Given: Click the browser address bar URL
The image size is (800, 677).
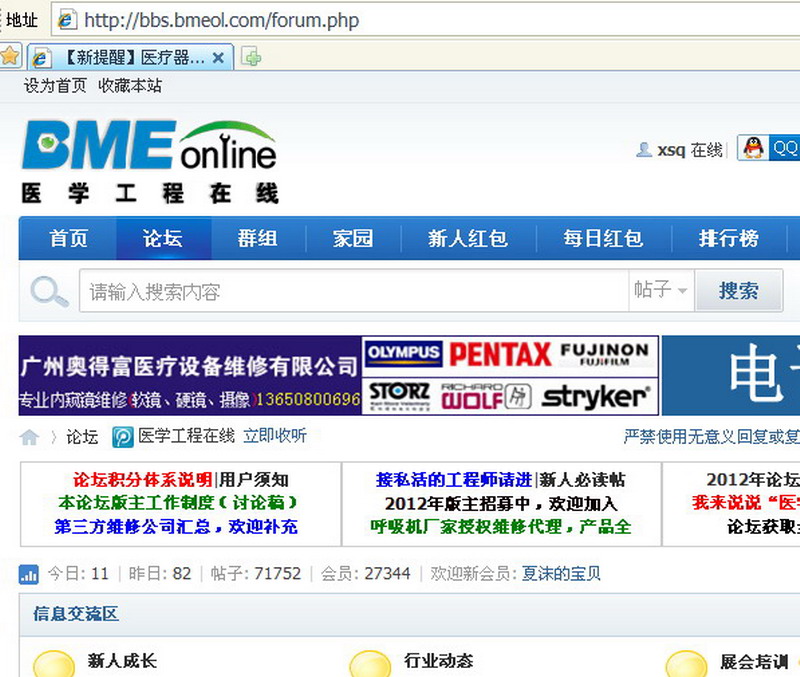Looking at the screenshot, I should [x=221, y=20].
